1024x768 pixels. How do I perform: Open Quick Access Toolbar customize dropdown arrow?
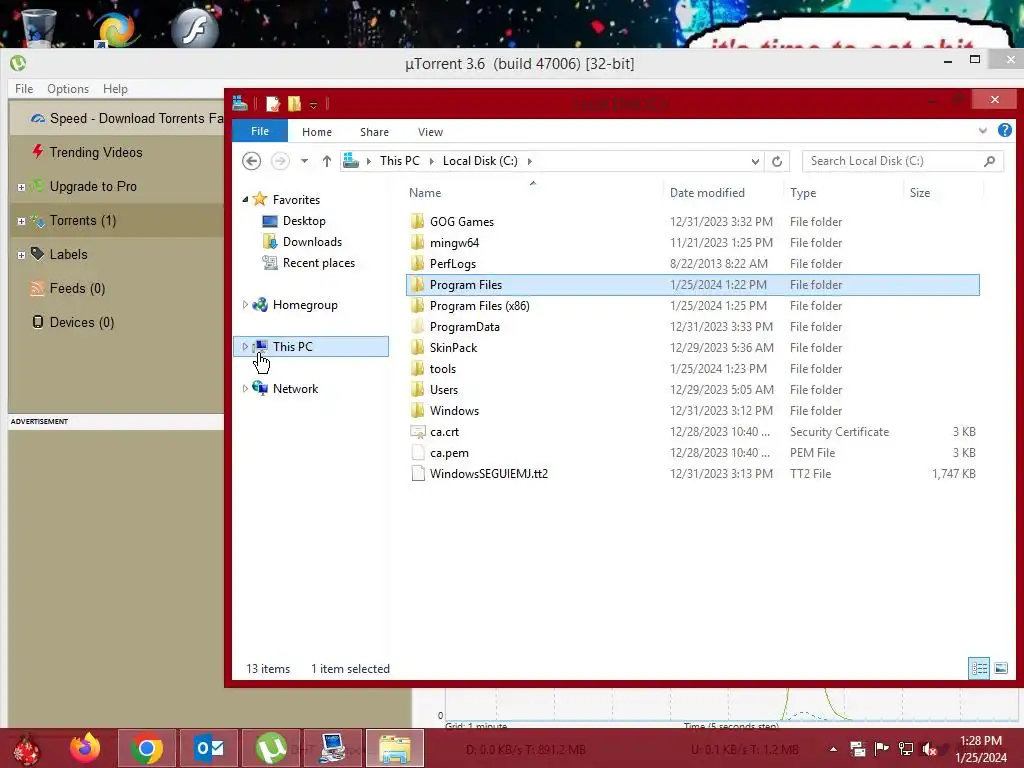pos(313,104)
